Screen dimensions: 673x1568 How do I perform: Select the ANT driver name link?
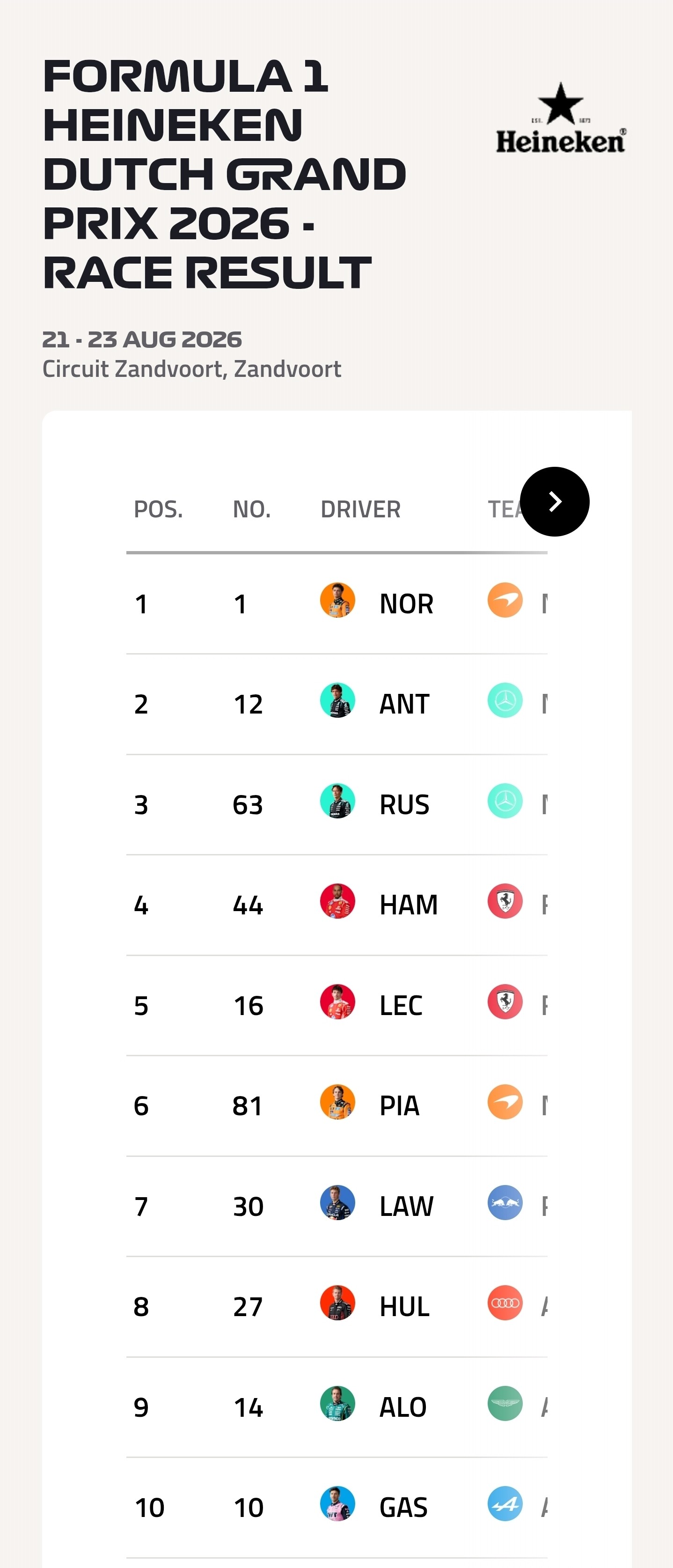(x=405, y=704)
